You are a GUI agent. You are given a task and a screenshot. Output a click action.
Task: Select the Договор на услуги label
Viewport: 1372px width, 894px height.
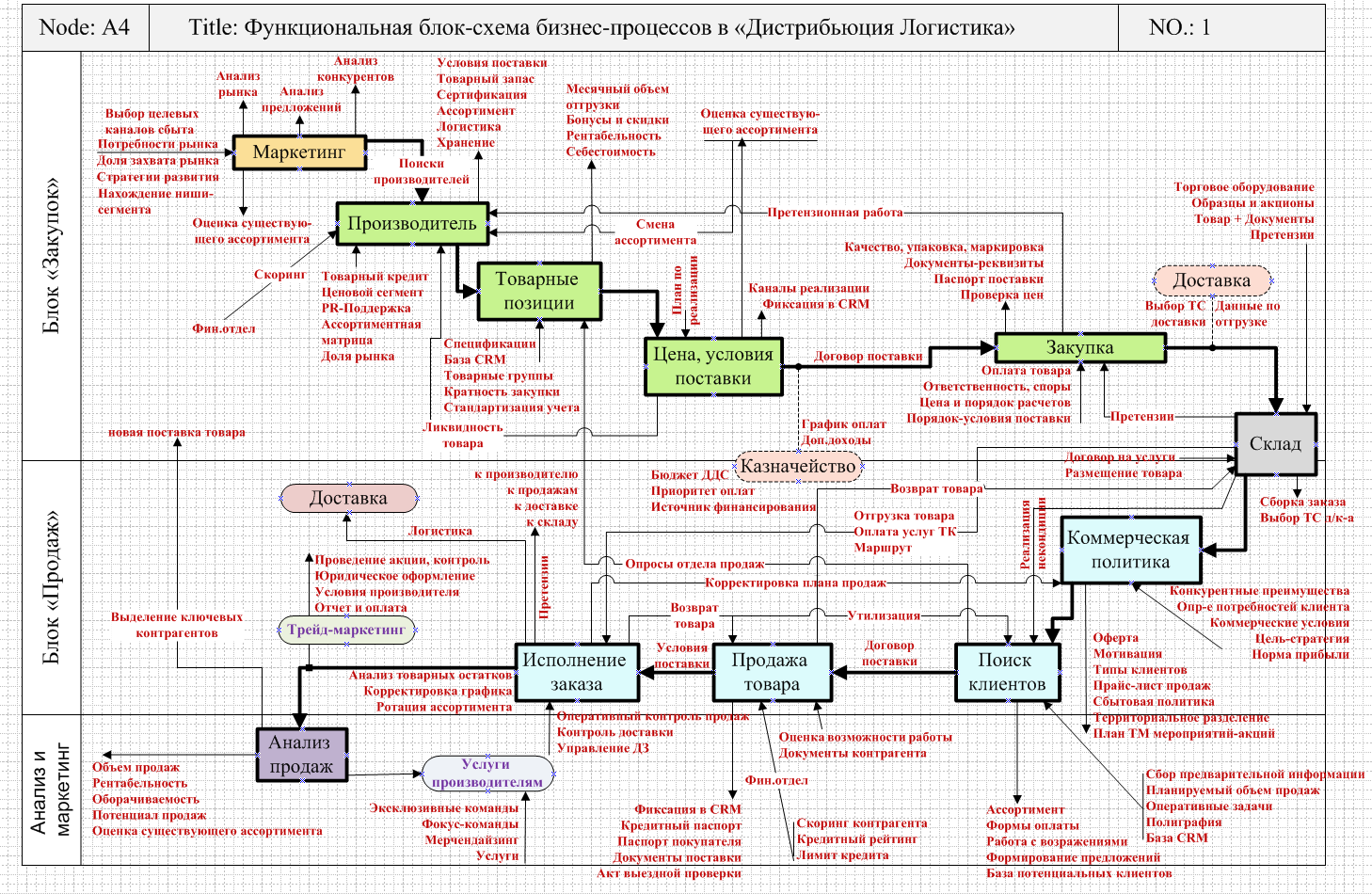[1120, 457]
